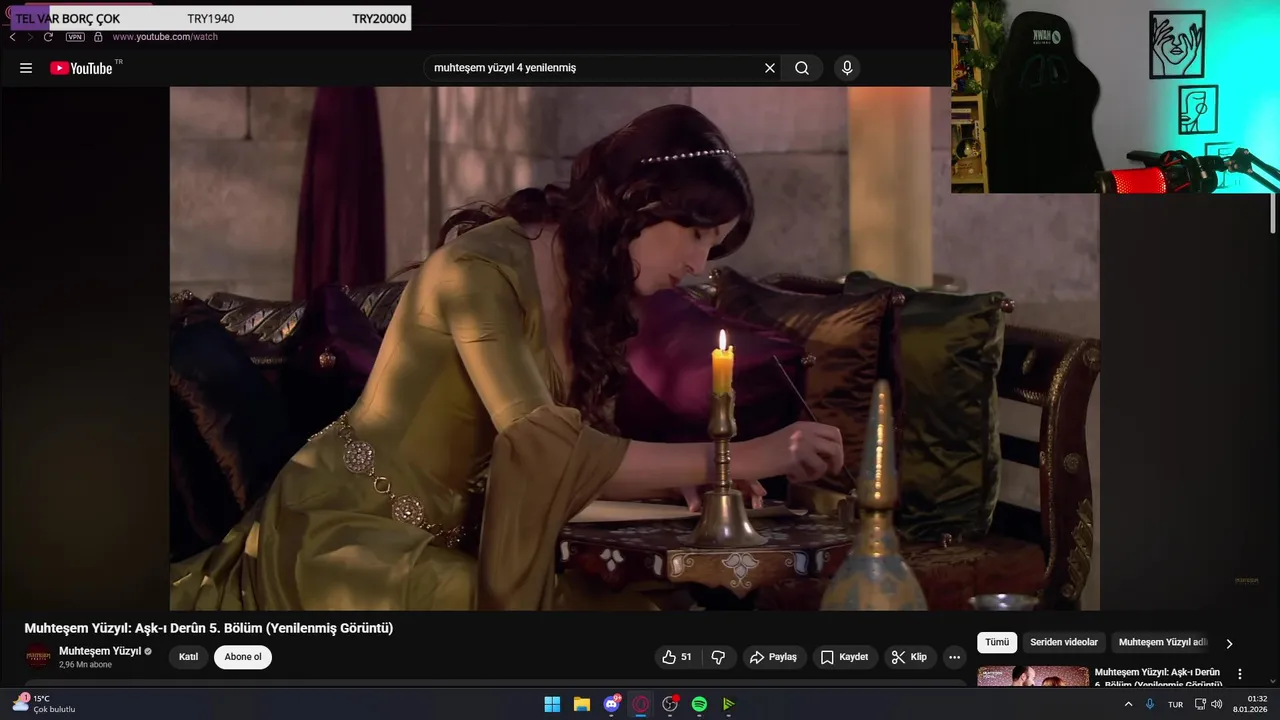Viewport: 1280px width, 720px height.
Task: Open File Explorer from taskbar
Action: click(582, 704)
